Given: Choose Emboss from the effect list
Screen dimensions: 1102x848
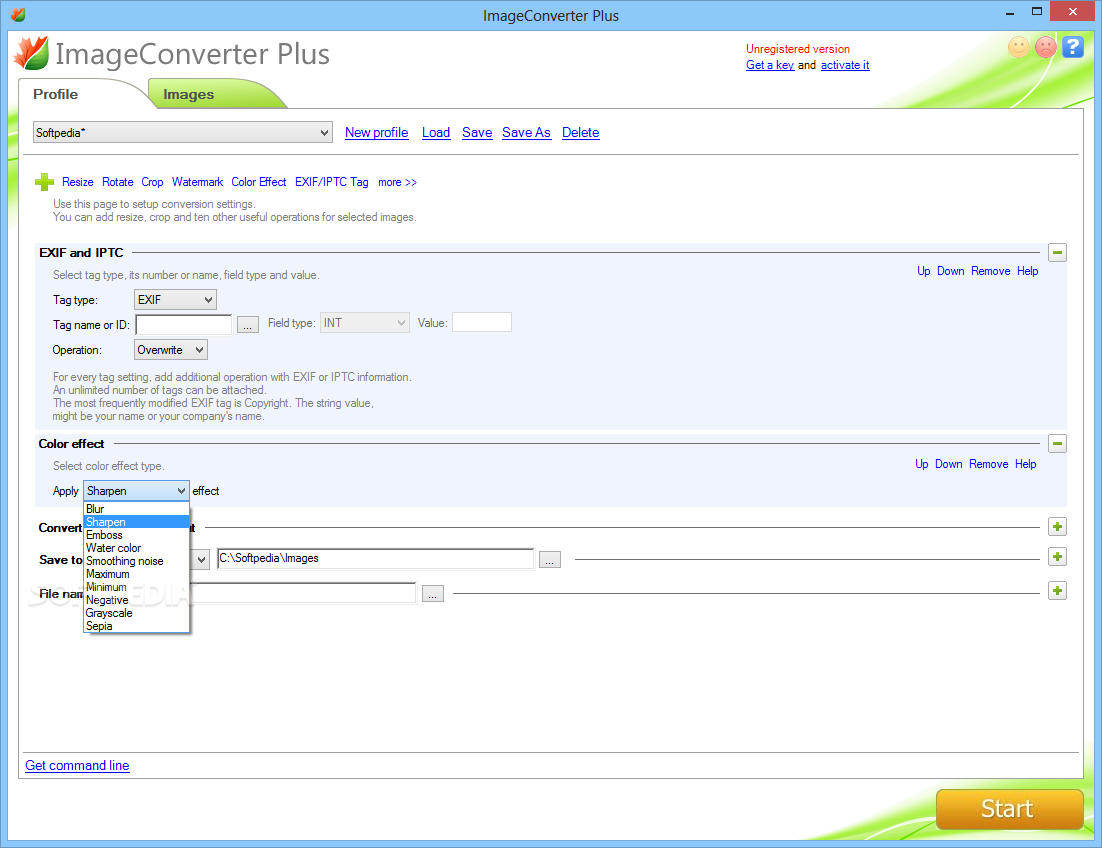Looking at the screenshot, I should [x=136, y=535].
